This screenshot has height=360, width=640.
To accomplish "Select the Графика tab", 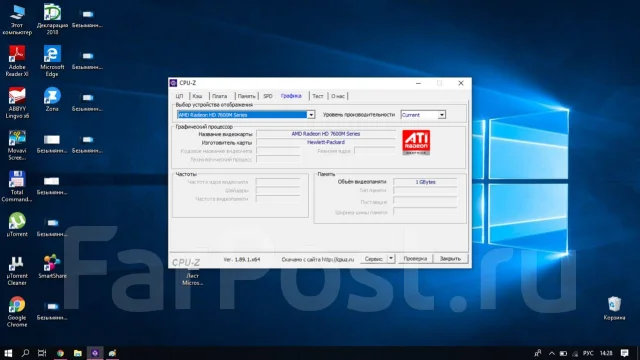I will pyautogui.click(x=291, y=96).
